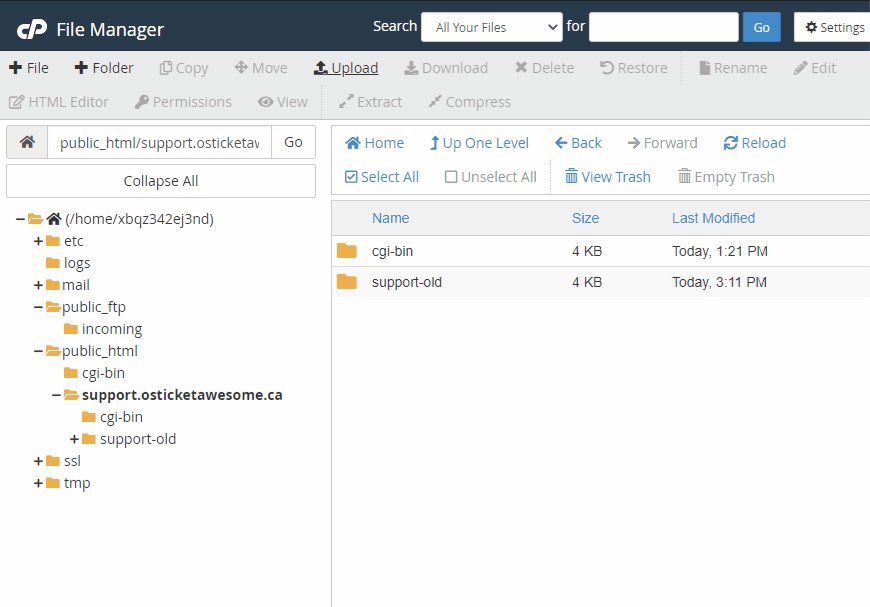Screen dimensions: 870x607
Task: Collapse the public_ftp folder in tree
Action: (38, 307)
